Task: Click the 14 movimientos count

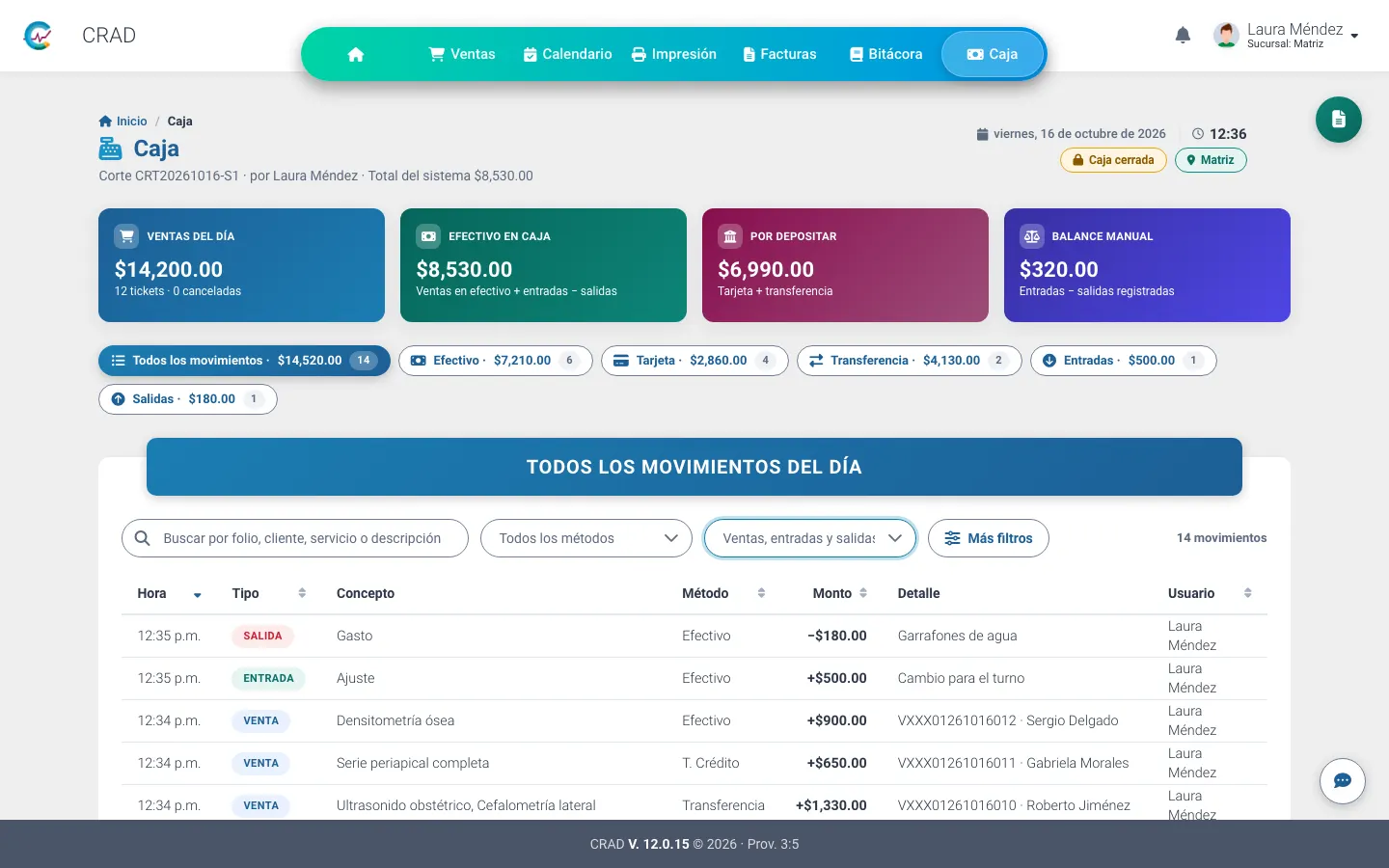Action: pyautogui.click(x=1221, y=538)
